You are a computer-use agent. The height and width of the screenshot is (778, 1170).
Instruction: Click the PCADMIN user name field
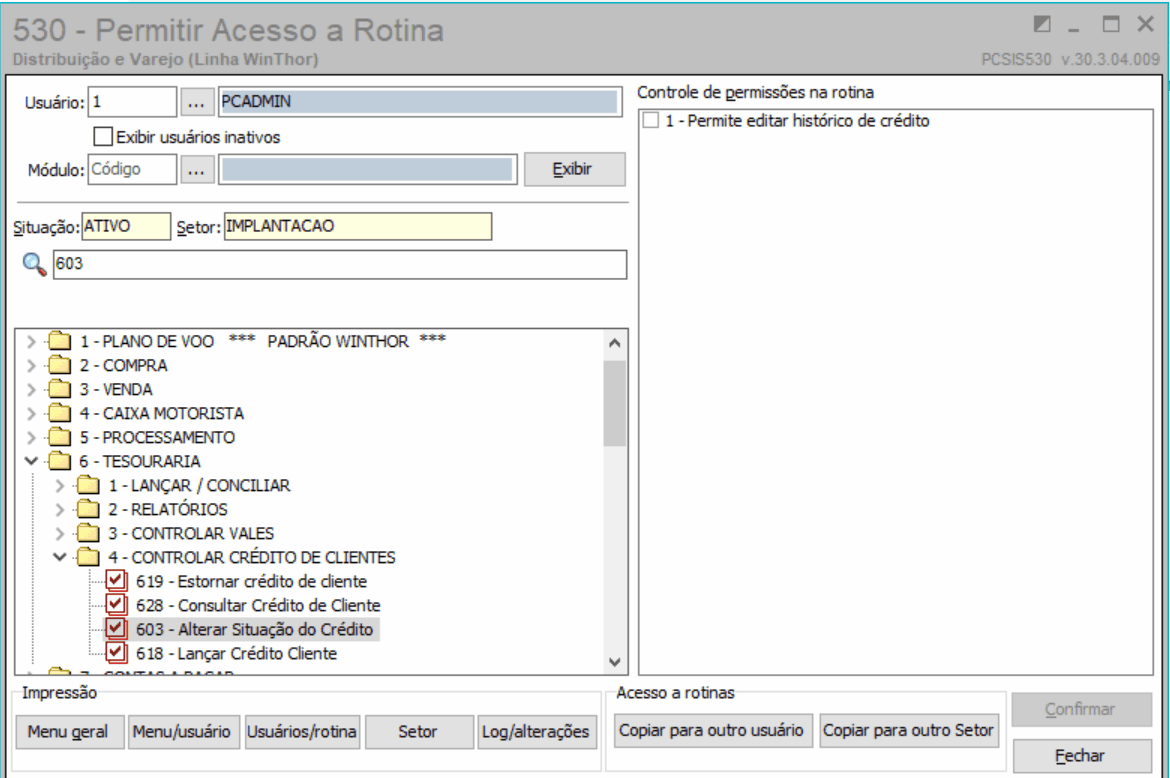419,101
